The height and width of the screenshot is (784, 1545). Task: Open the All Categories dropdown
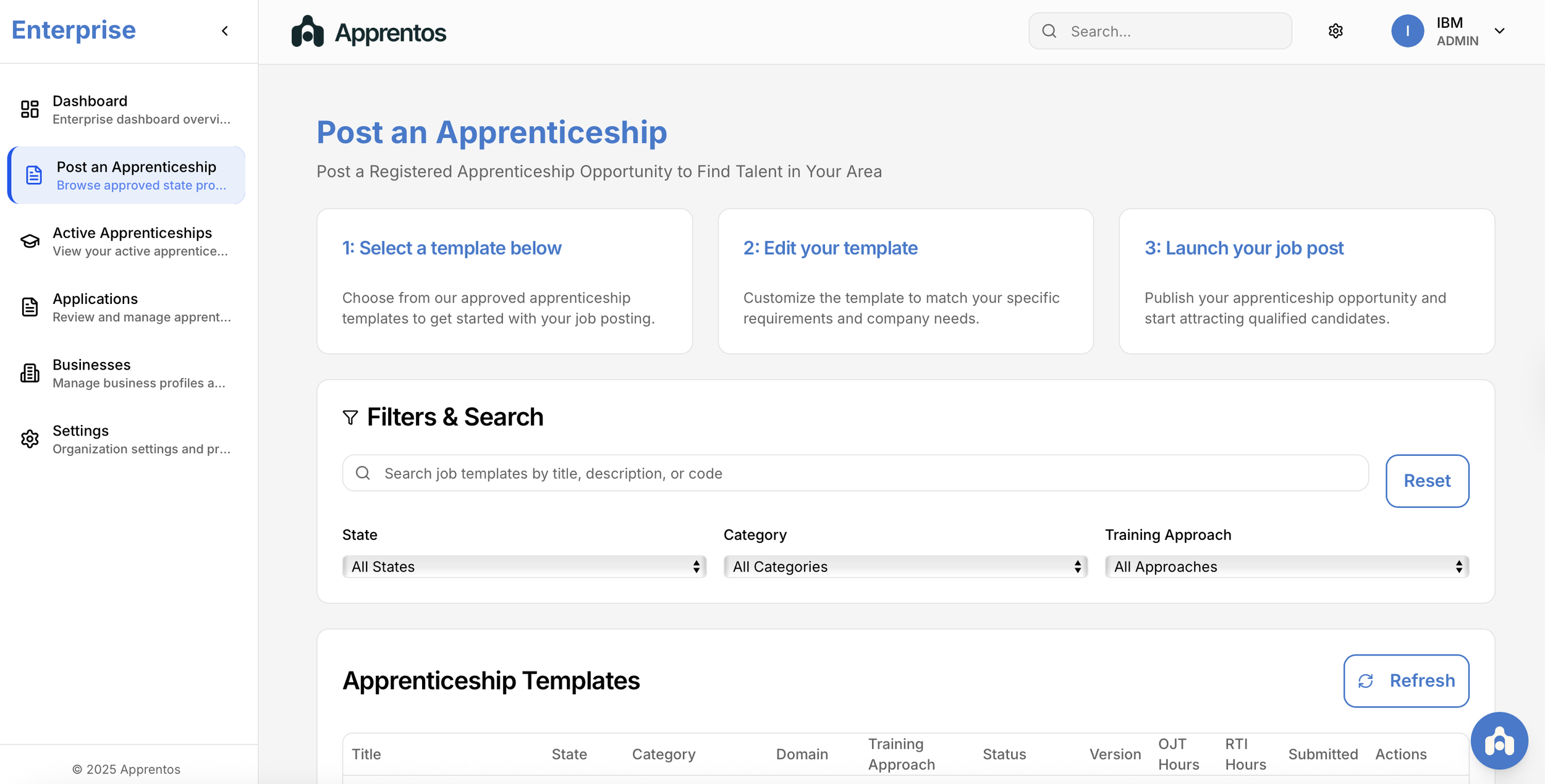tap(905, 567)
